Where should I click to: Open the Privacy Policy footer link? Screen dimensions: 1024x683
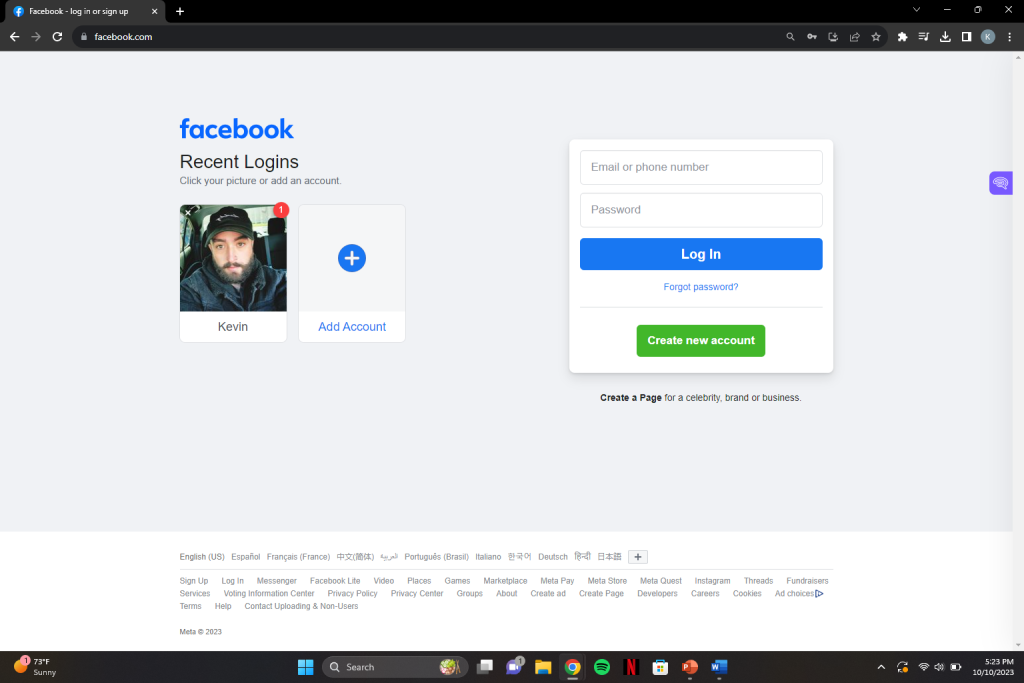click(x=353, y=594)
